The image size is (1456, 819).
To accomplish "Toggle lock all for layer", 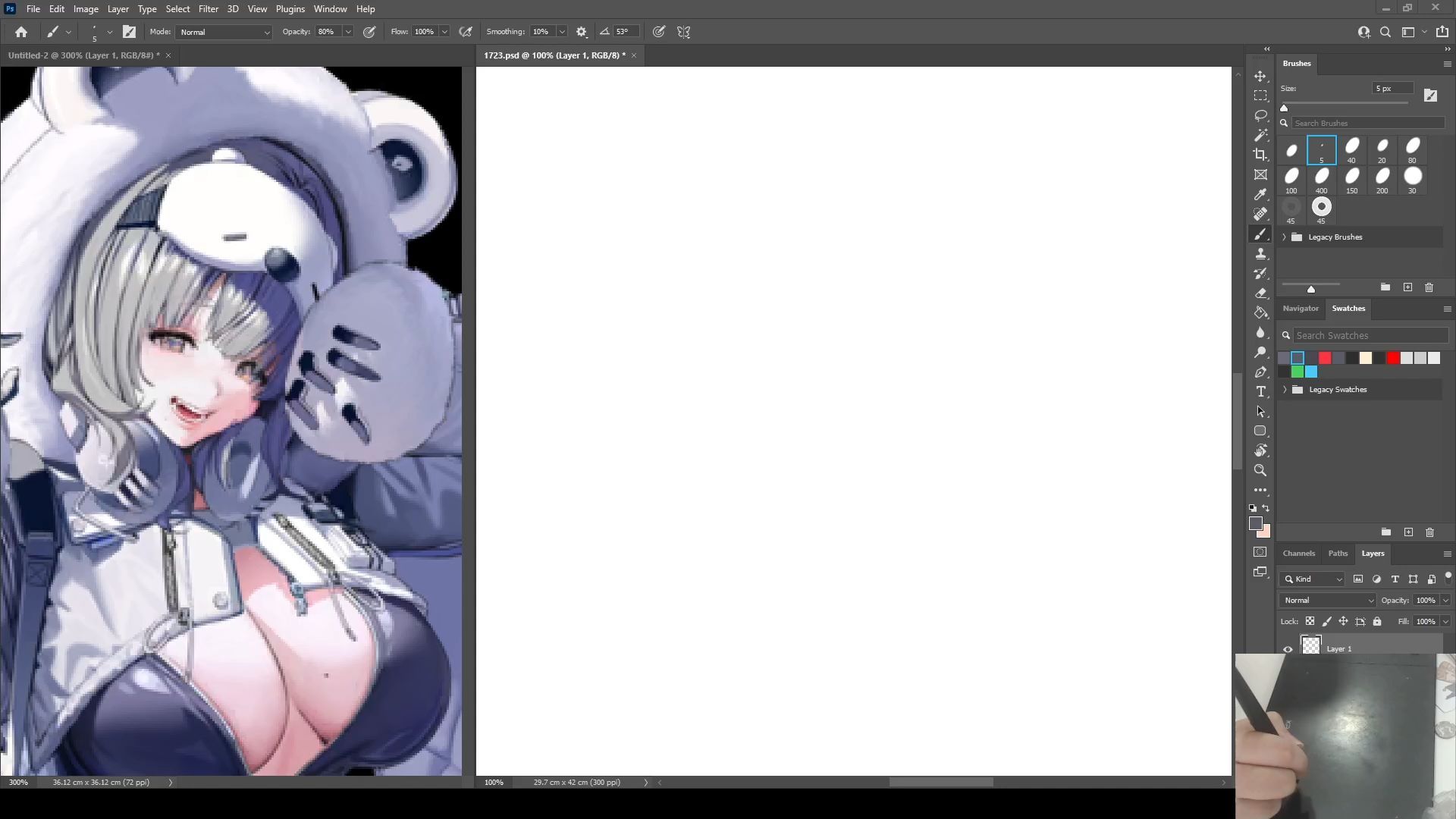I will click(x=1377, y=621).
